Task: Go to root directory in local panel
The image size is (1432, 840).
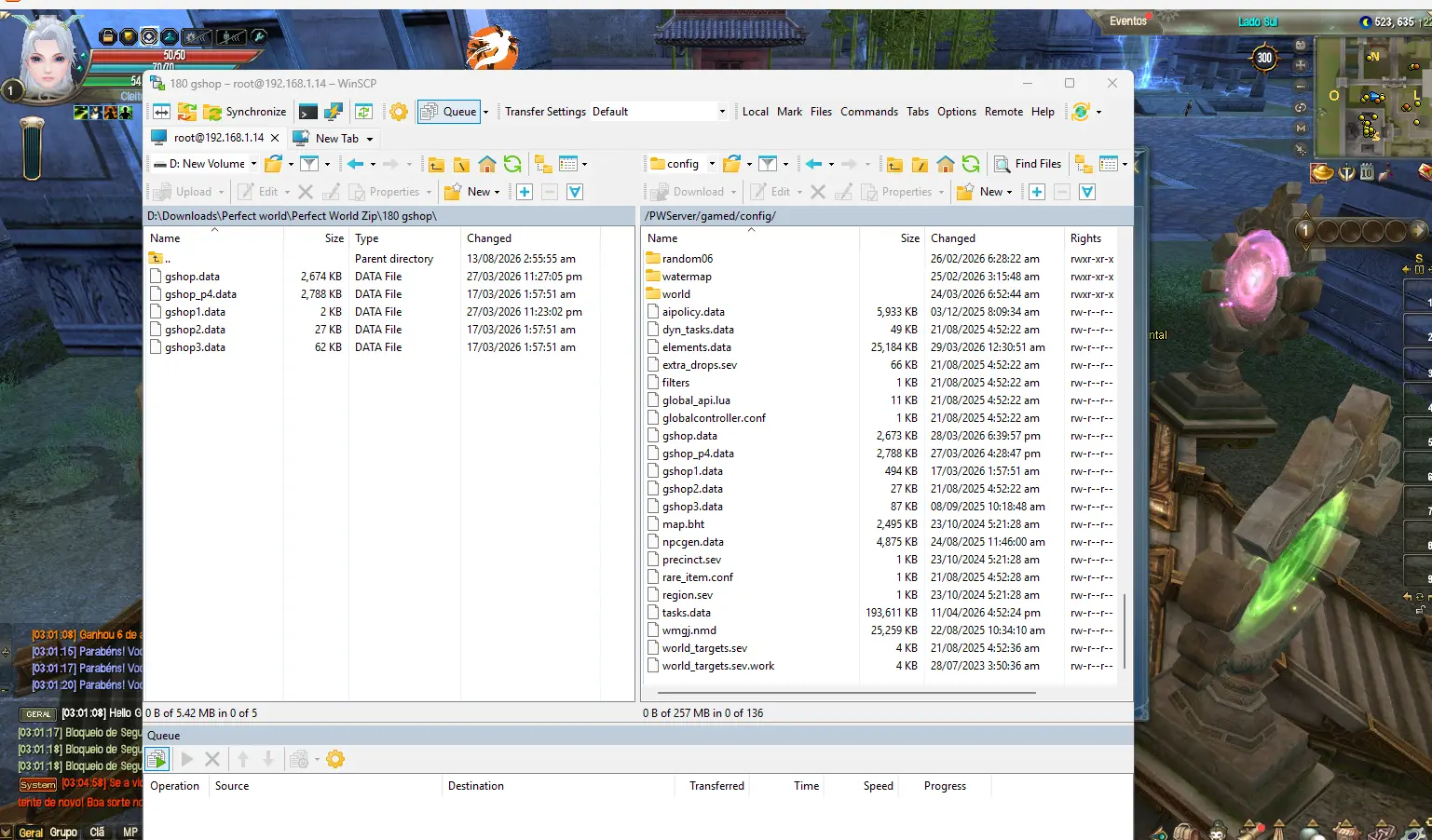Action: point(461,165)
